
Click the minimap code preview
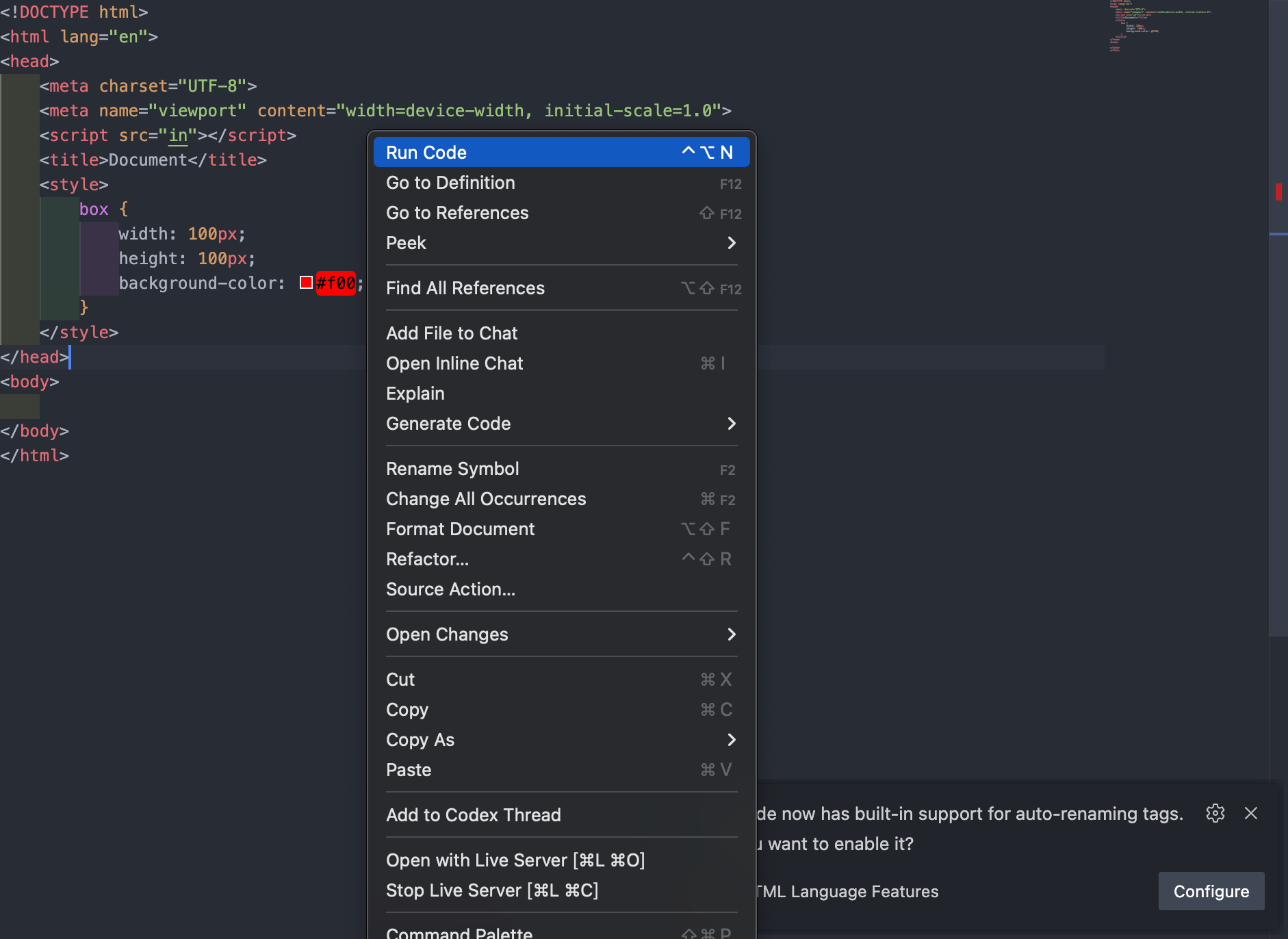1157,26
